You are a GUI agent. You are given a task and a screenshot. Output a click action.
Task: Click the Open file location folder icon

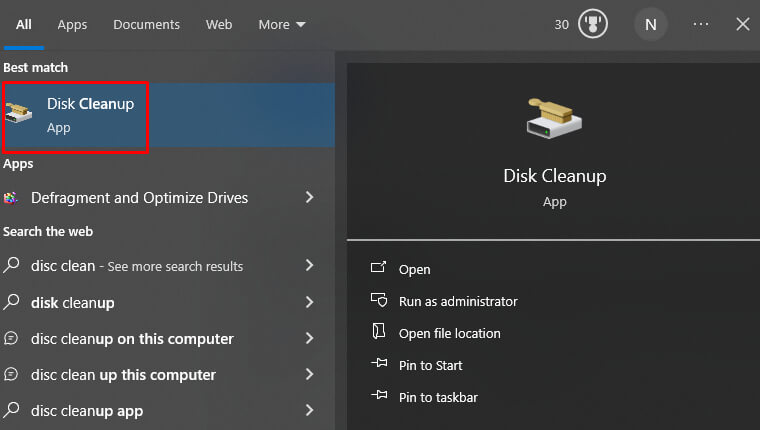378,333
